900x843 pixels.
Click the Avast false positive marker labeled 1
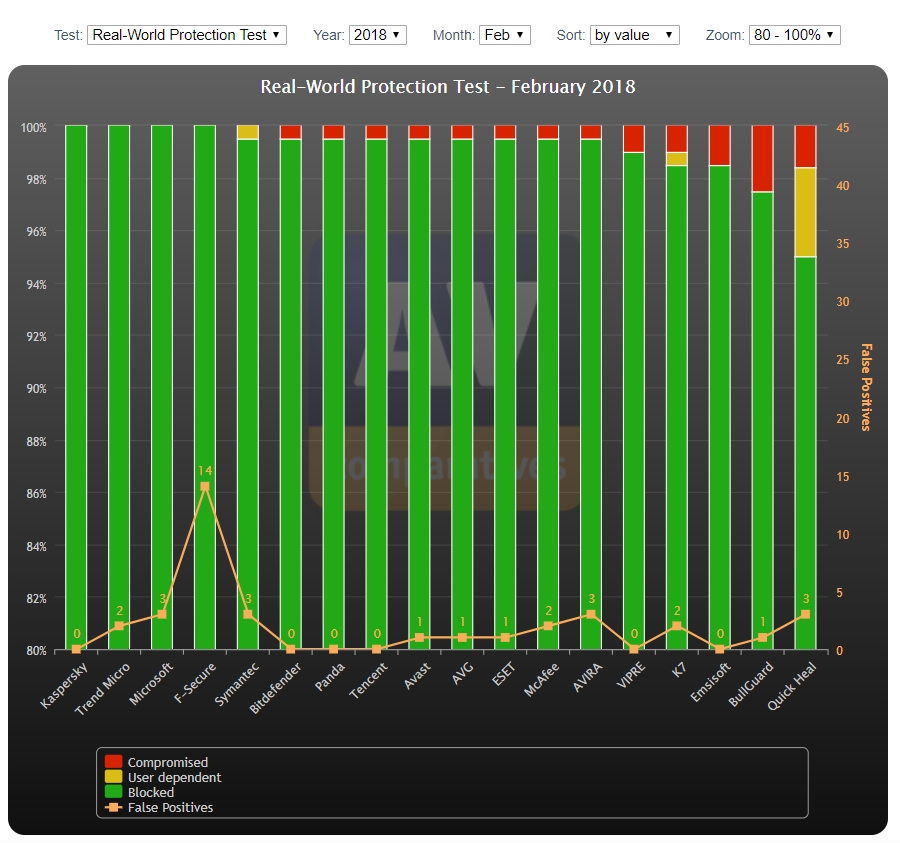tap(419, 638)
